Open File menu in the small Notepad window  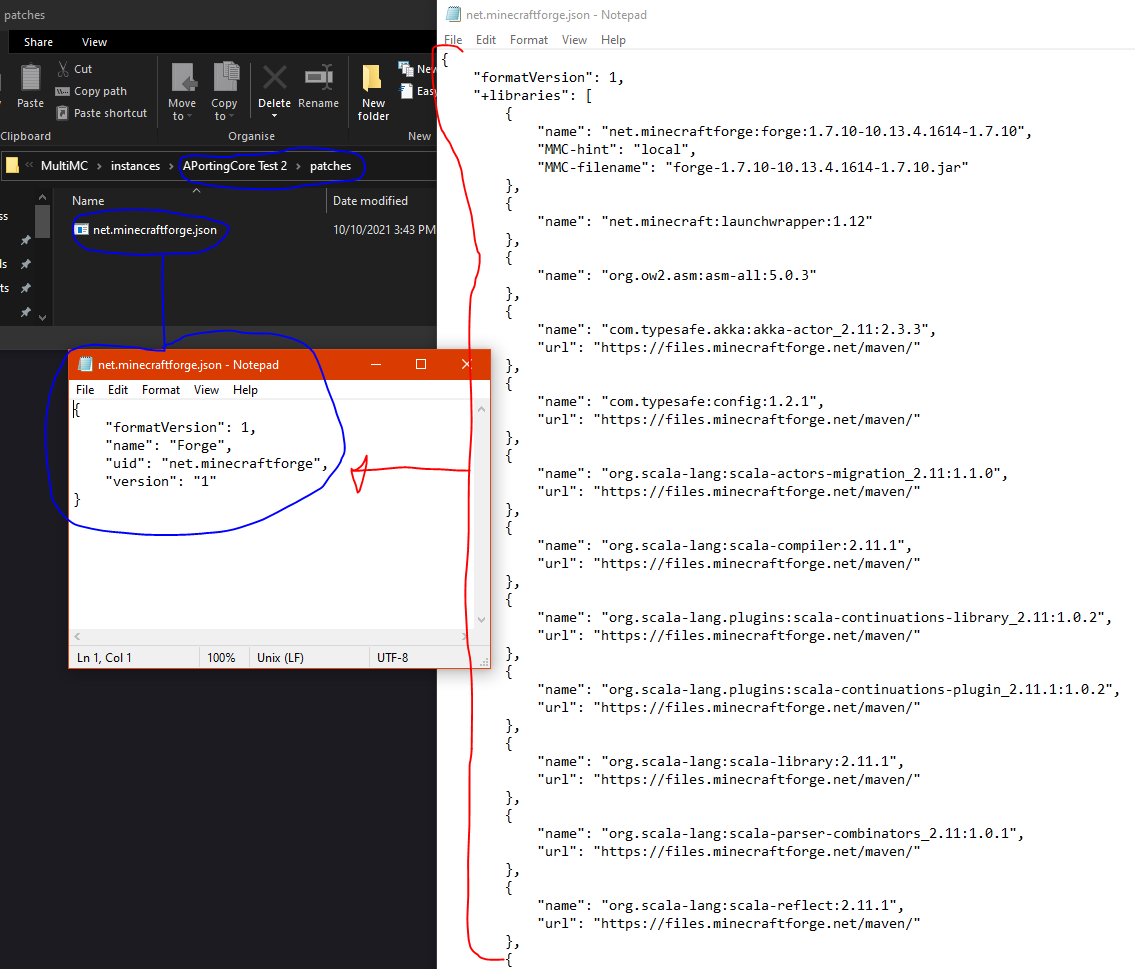[x=85, y=390]
